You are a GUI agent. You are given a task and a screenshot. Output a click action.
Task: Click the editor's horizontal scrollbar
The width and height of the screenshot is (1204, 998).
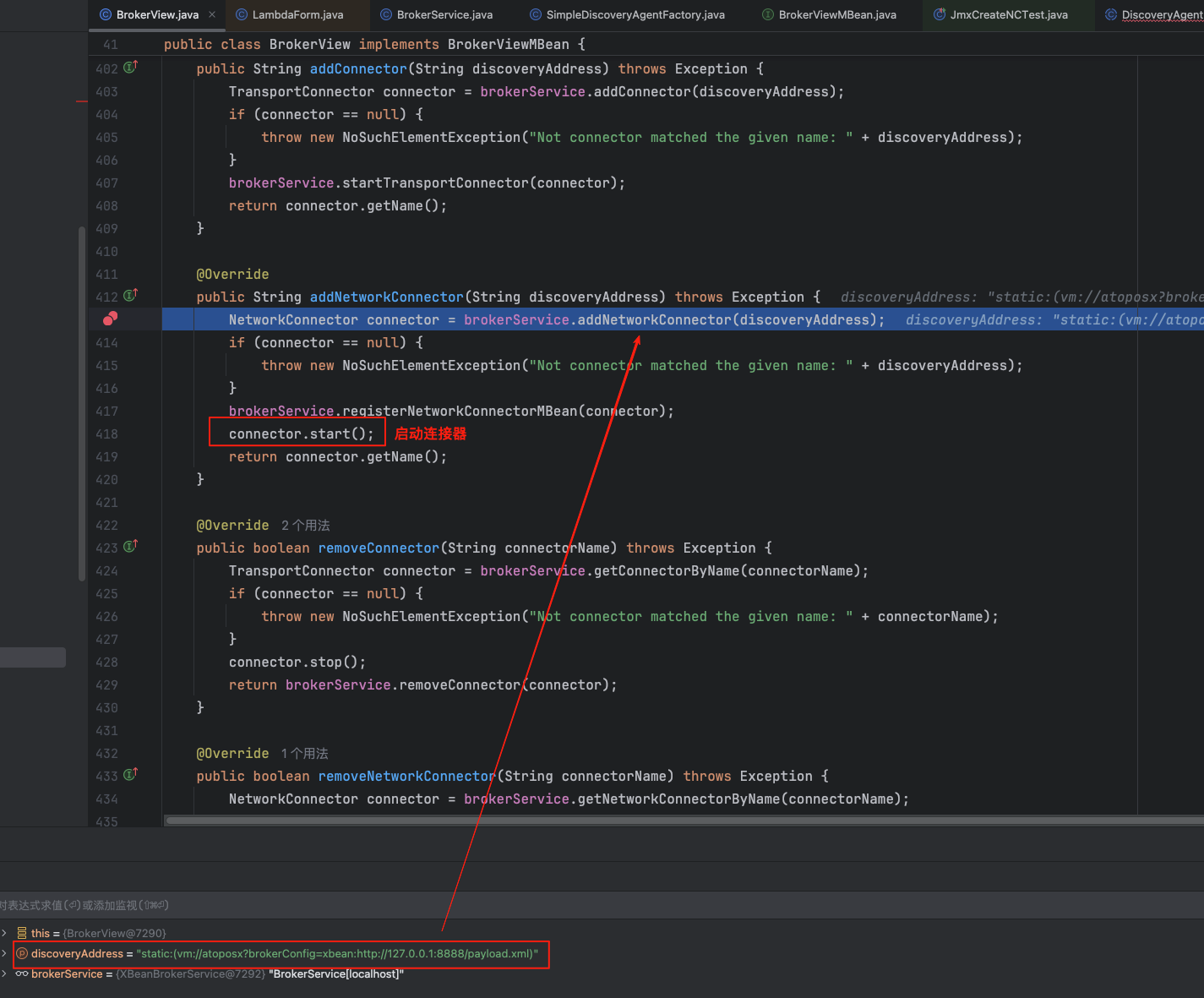tap(676, 820)
